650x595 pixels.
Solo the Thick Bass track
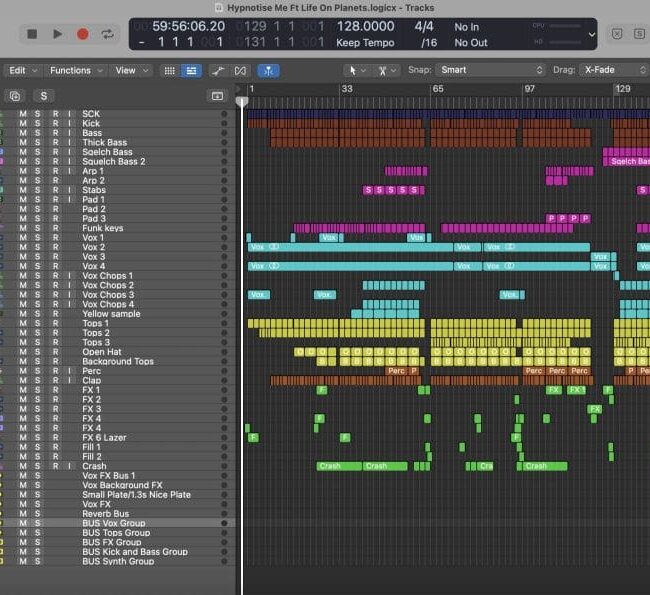click(x=38, y=143)
